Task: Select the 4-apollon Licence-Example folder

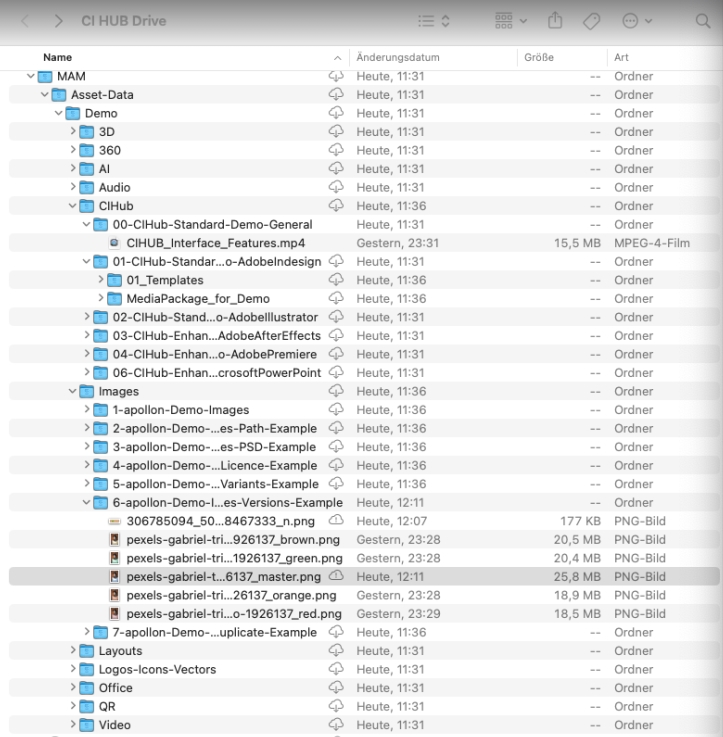Action: coord(215,465)
